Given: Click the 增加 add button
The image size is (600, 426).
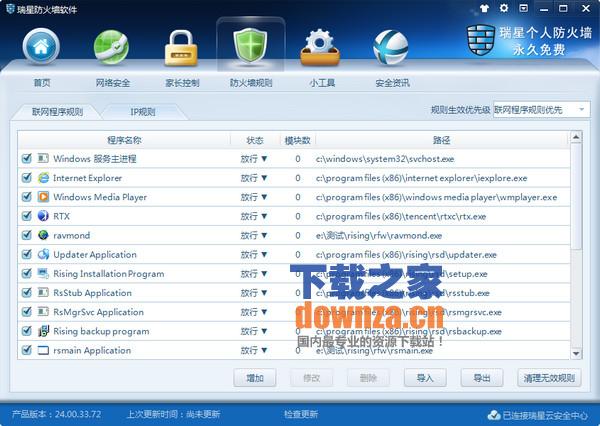Looking at the screenshot, I should click(254, 378).
